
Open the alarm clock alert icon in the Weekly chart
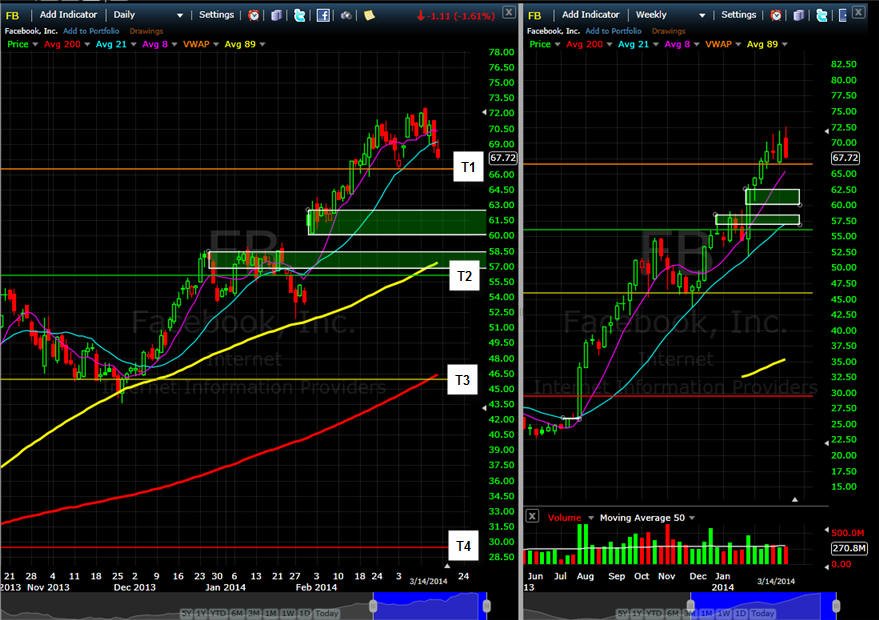776,15
